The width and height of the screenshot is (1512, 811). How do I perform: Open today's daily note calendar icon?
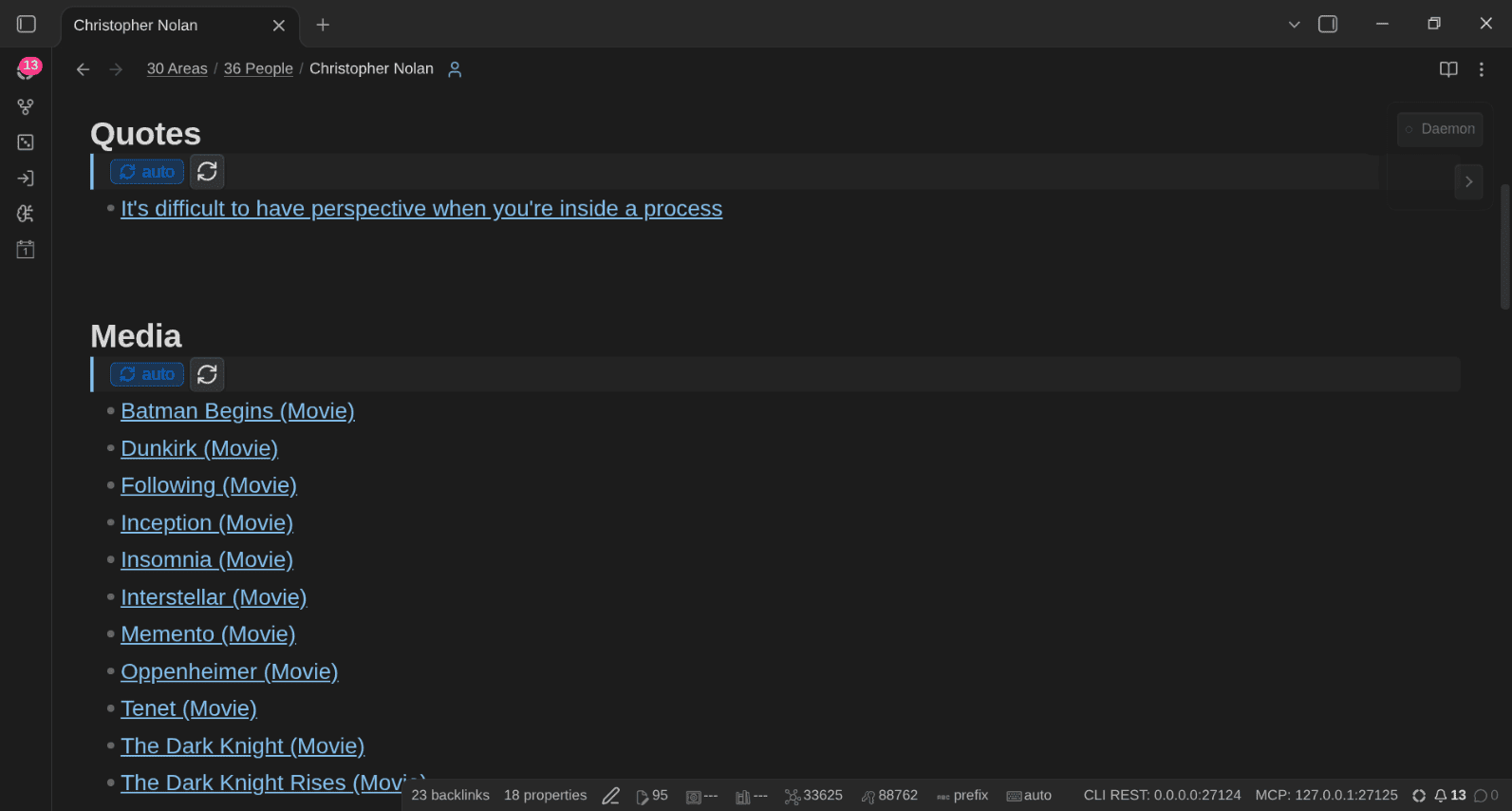coord(26,250)
